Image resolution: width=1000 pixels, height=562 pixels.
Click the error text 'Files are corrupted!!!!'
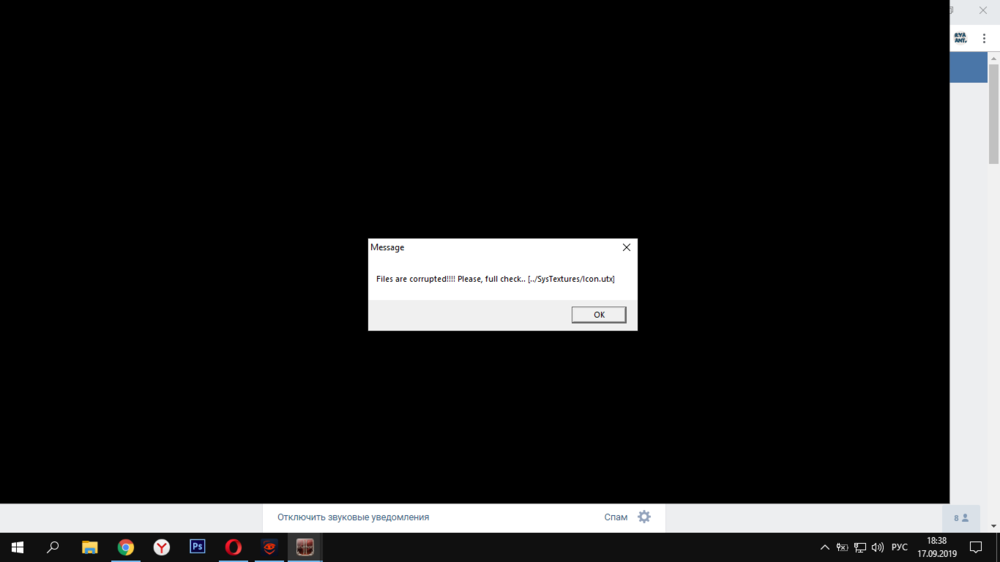[x=416, y=279]
